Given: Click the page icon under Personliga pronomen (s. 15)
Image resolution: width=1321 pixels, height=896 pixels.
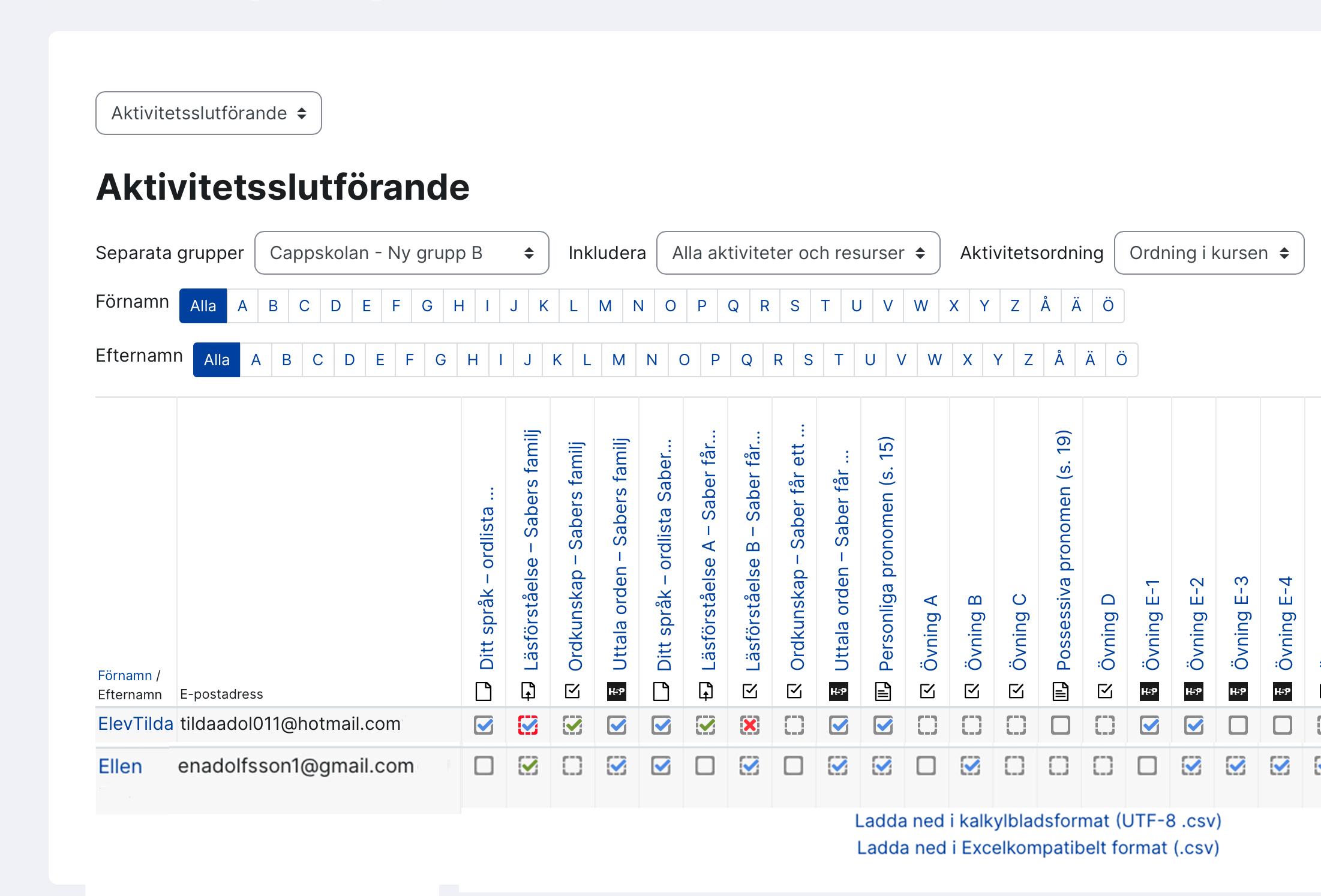Looking at the screenshot, I should coord(883,691).
